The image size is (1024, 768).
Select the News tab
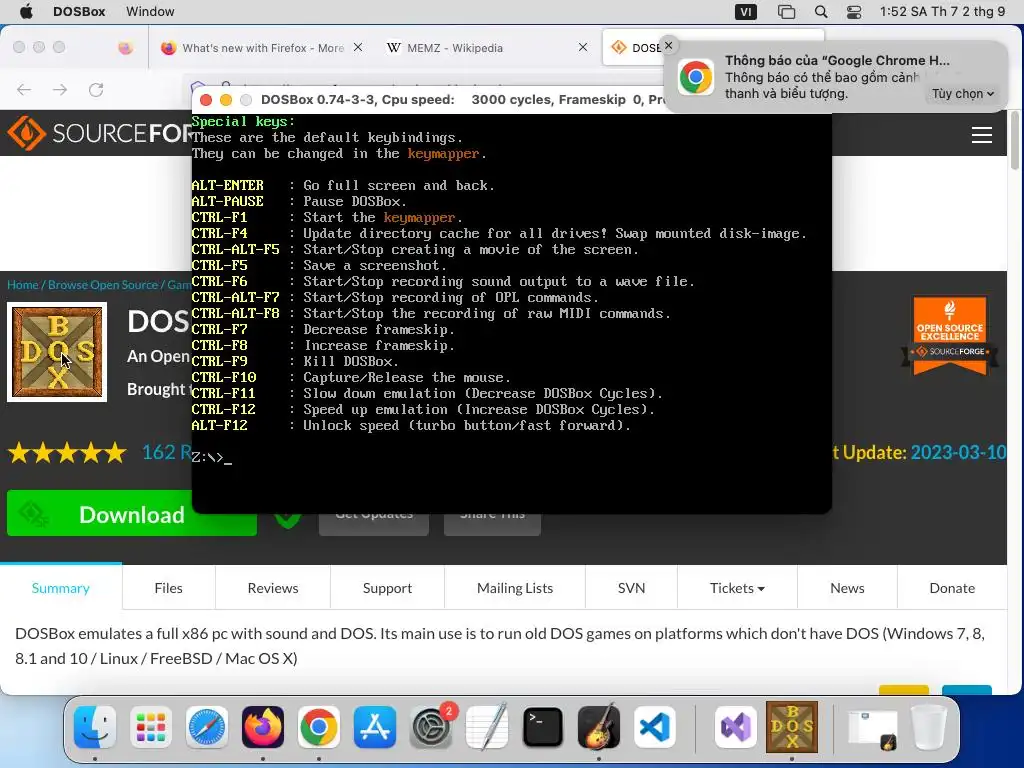pos(847,588)
